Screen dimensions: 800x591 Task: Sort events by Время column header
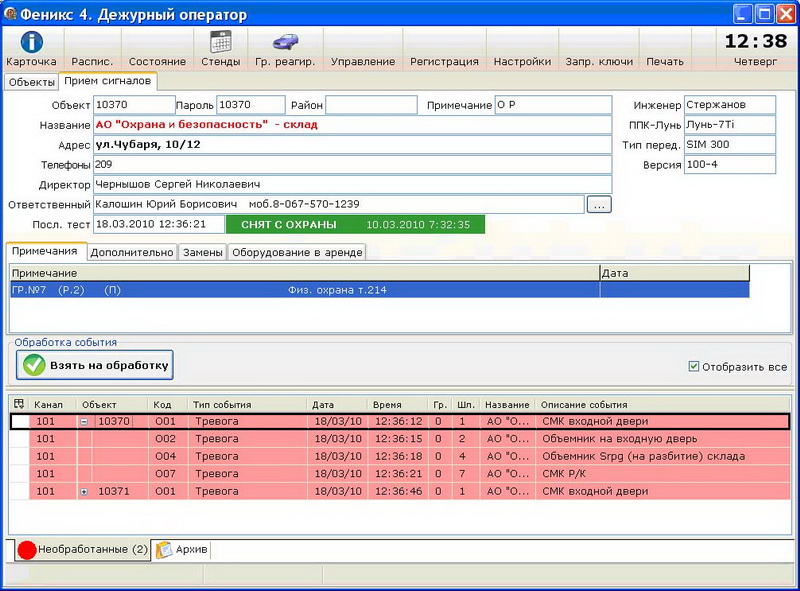tap(397, 404)
